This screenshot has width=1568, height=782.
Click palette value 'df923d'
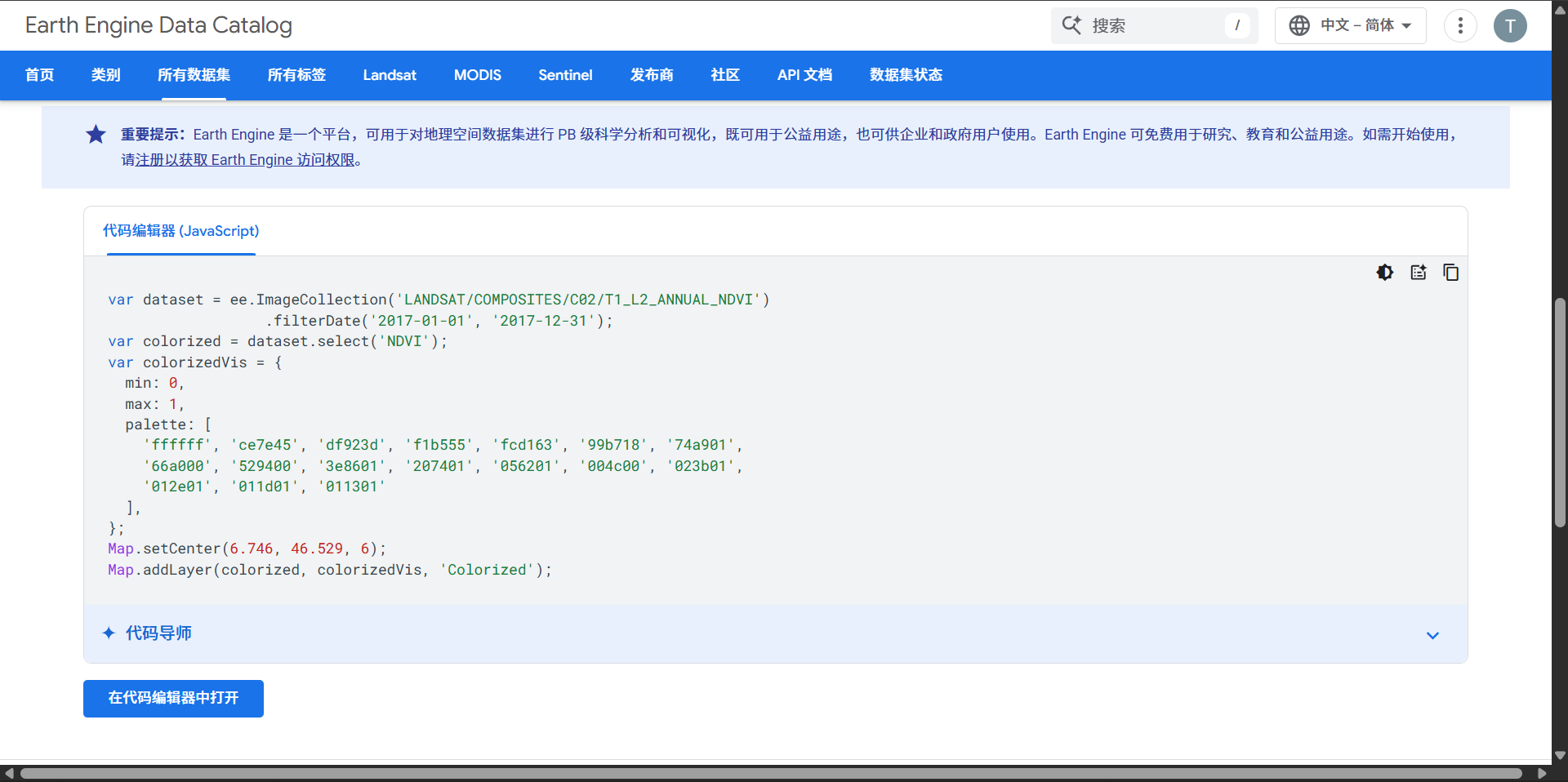click(x=352, y=445)
